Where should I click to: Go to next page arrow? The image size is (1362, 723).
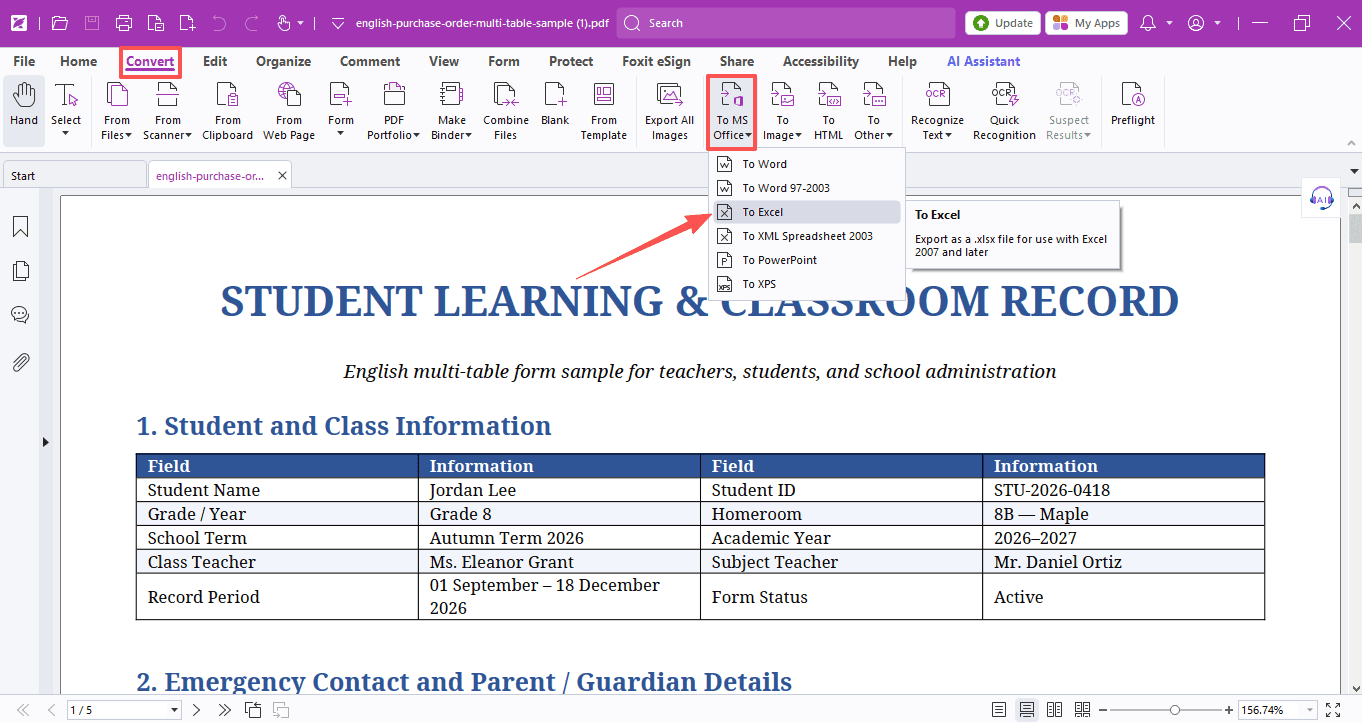pos(197,710)
